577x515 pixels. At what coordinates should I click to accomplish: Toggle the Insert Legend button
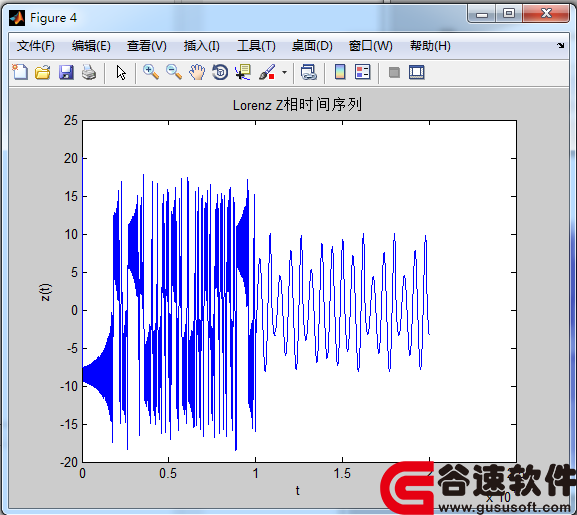(x=363, y=72)
